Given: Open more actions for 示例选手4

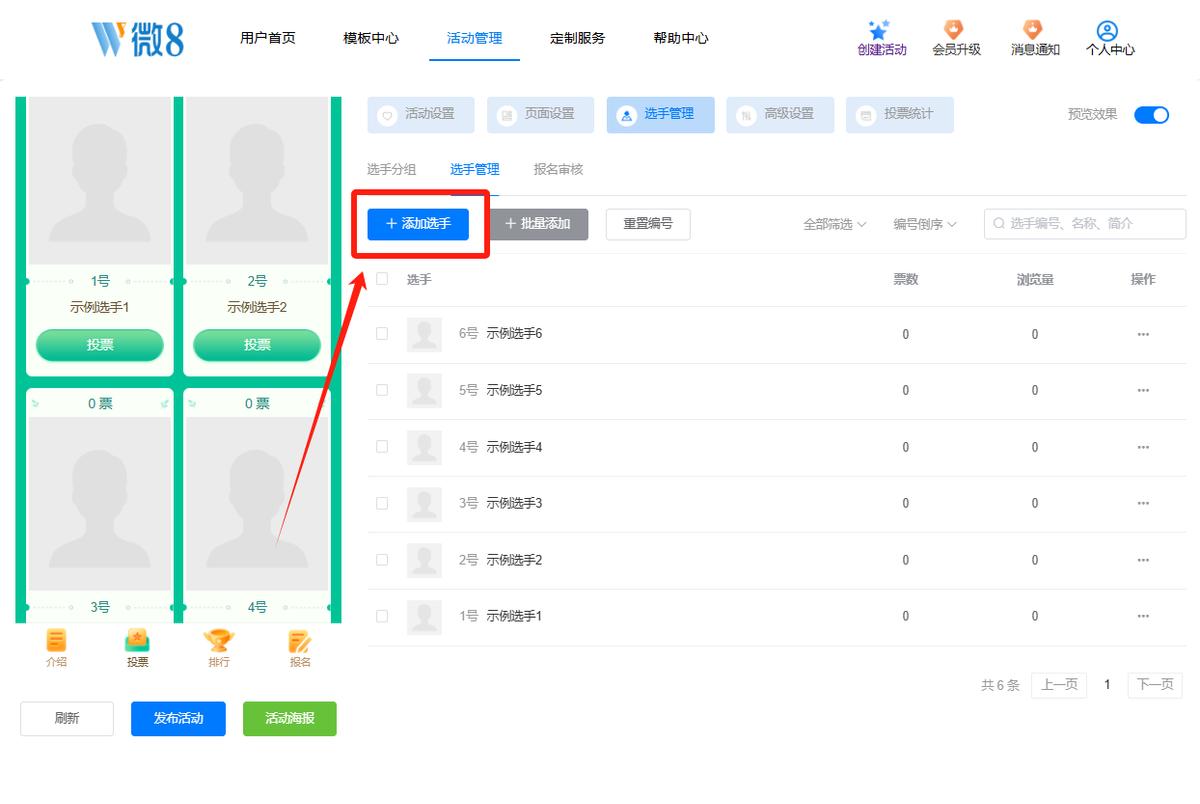Looking at the screenshot, I should click(x=1143, y=447).
